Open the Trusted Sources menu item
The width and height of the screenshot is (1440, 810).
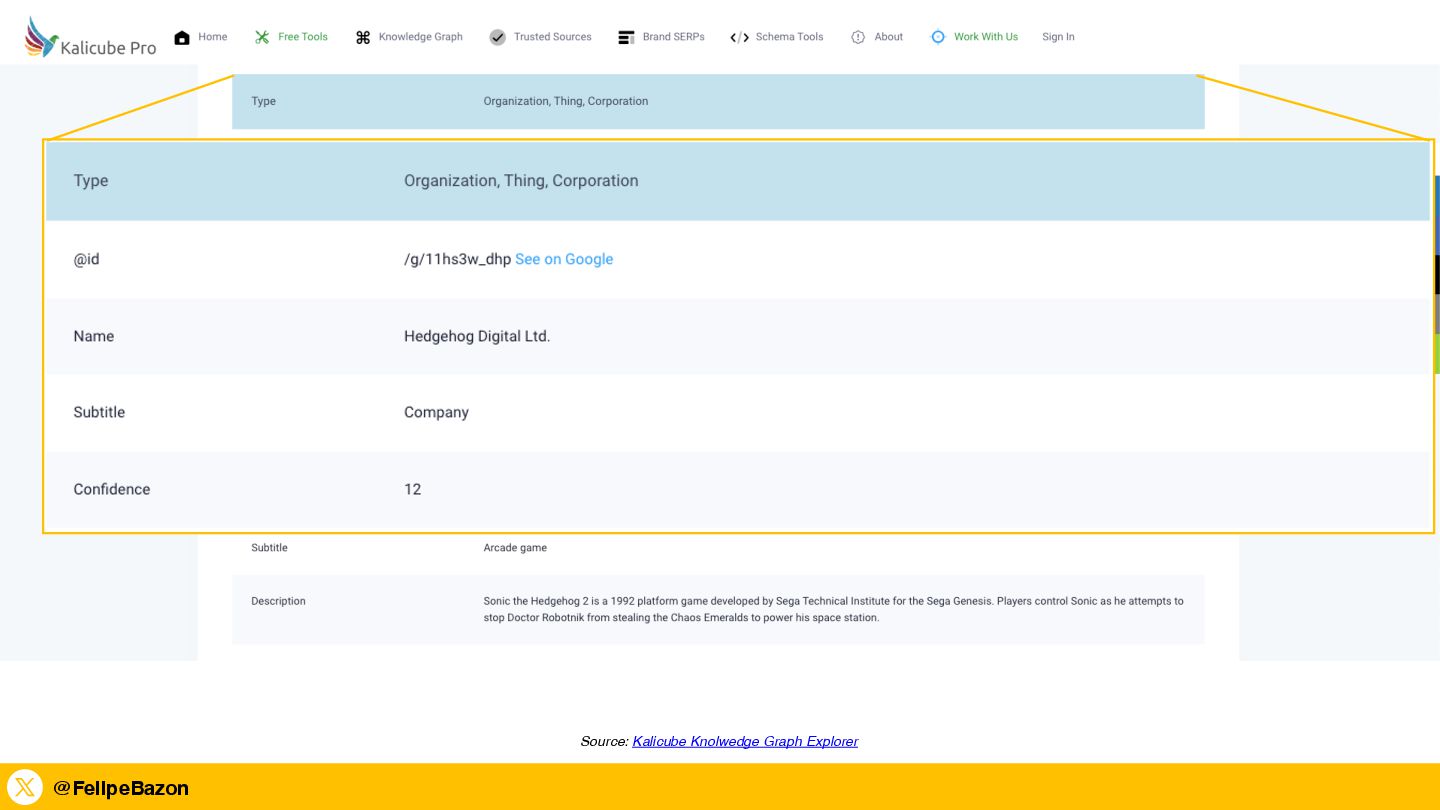click(553, 37)
